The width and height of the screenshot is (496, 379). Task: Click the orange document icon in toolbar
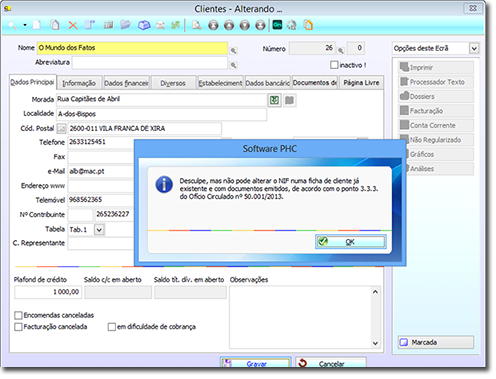click(308, 25)
